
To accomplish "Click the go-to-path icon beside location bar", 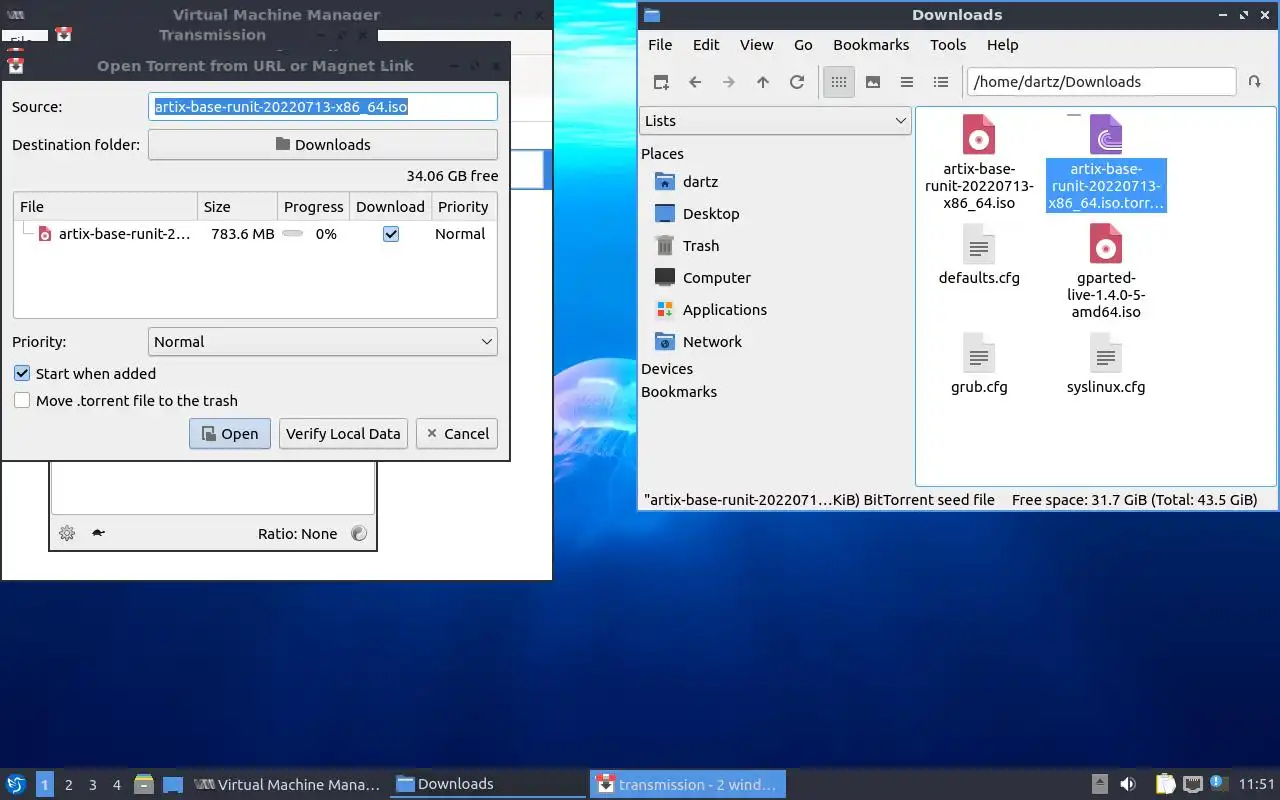I will pyautogui.click(x=1255, y=82).
